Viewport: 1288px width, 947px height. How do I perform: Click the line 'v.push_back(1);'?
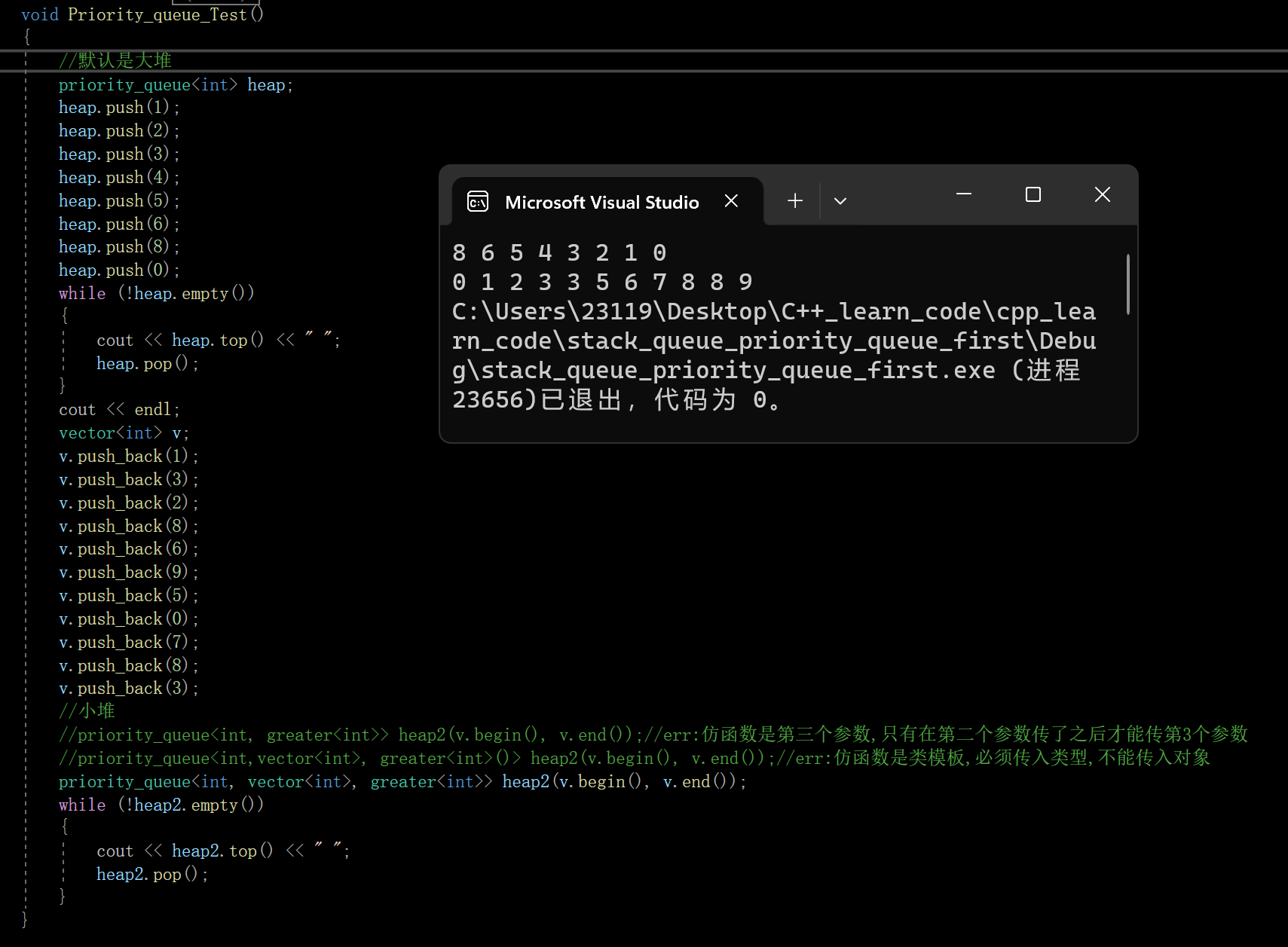pyautogui.click(x=129, y=457)
